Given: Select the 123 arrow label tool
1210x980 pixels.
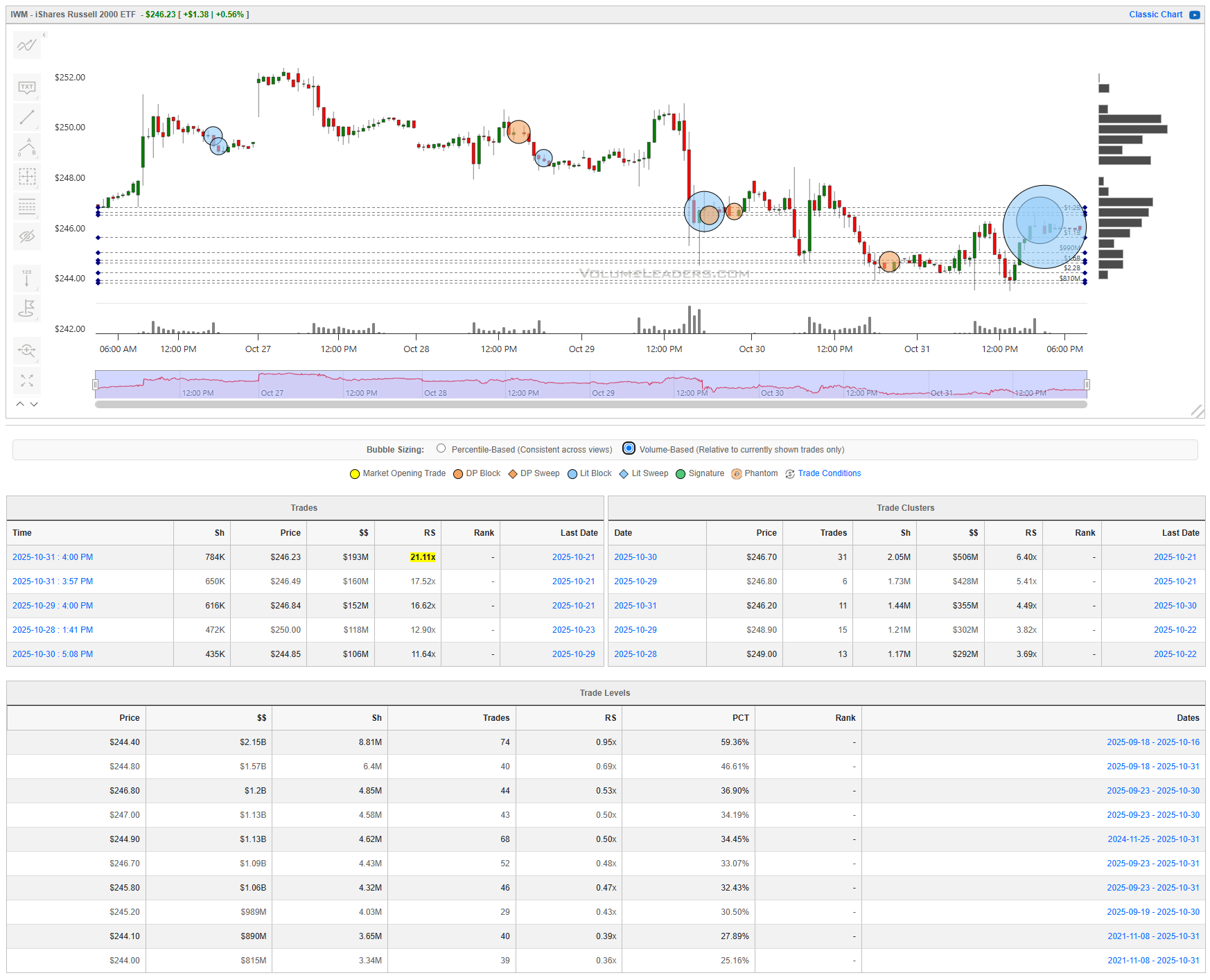Looking at the screenshot, I should [x=27, y=278].
